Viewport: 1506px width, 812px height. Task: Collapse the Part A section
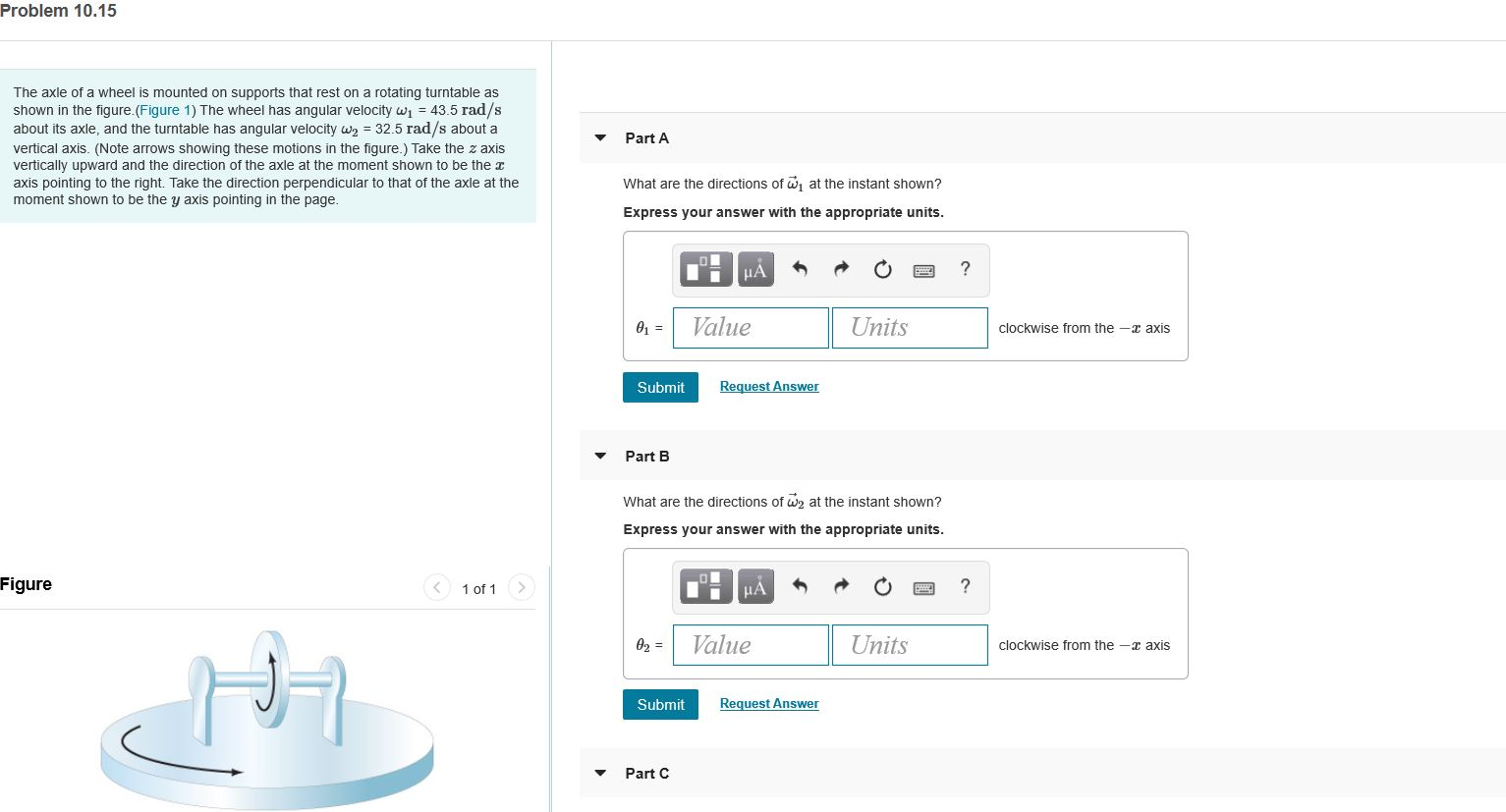pyautogui.click(x=600, y=137)
